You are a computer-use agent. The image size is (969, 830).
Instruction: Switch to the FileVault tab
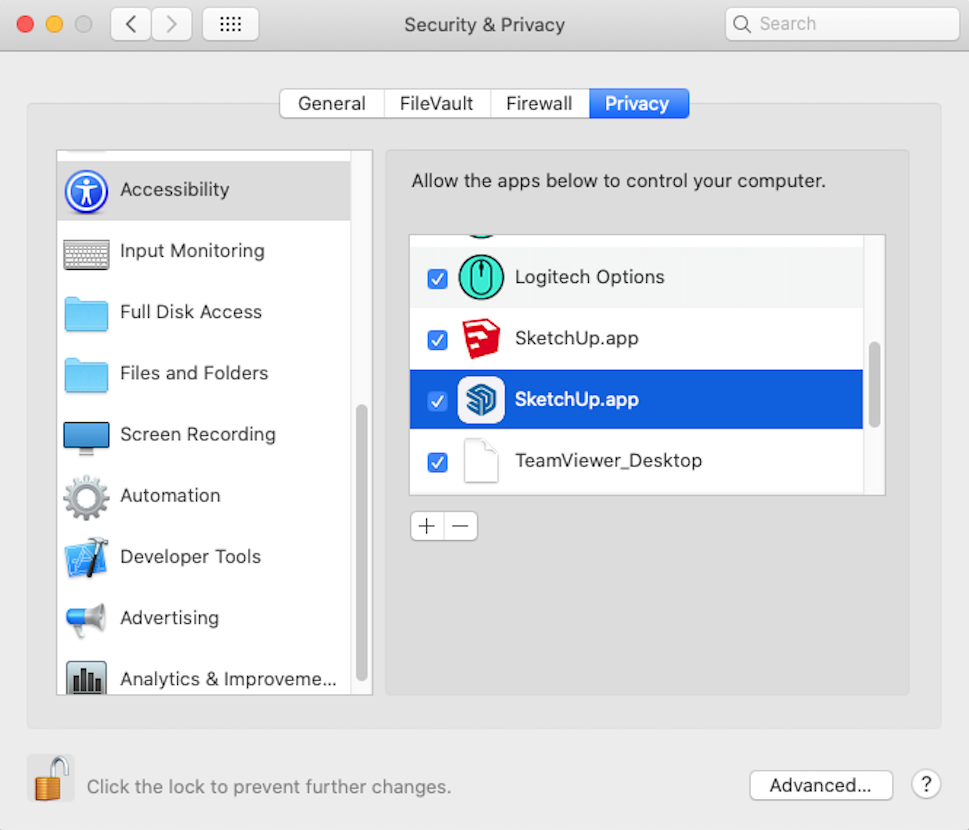[436, 104]
